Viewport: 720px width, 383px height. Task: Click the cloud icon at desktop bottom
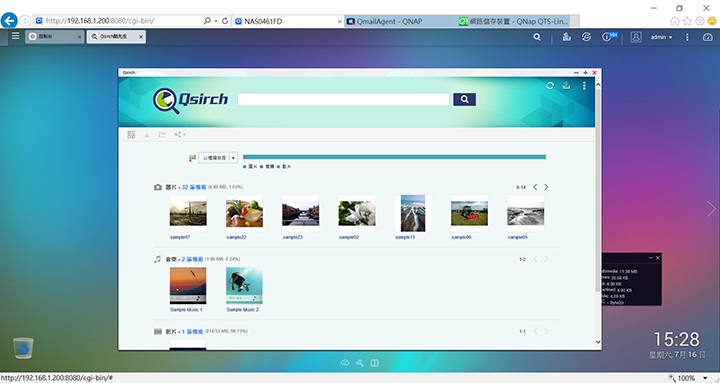click(x=345, y=363)
